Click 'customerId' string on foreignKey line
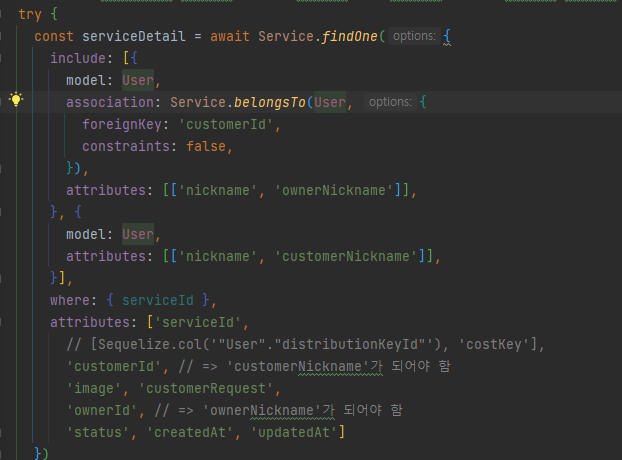Viewport: 622px width, 460px height. pyautogui.click(x=226, y=125)
